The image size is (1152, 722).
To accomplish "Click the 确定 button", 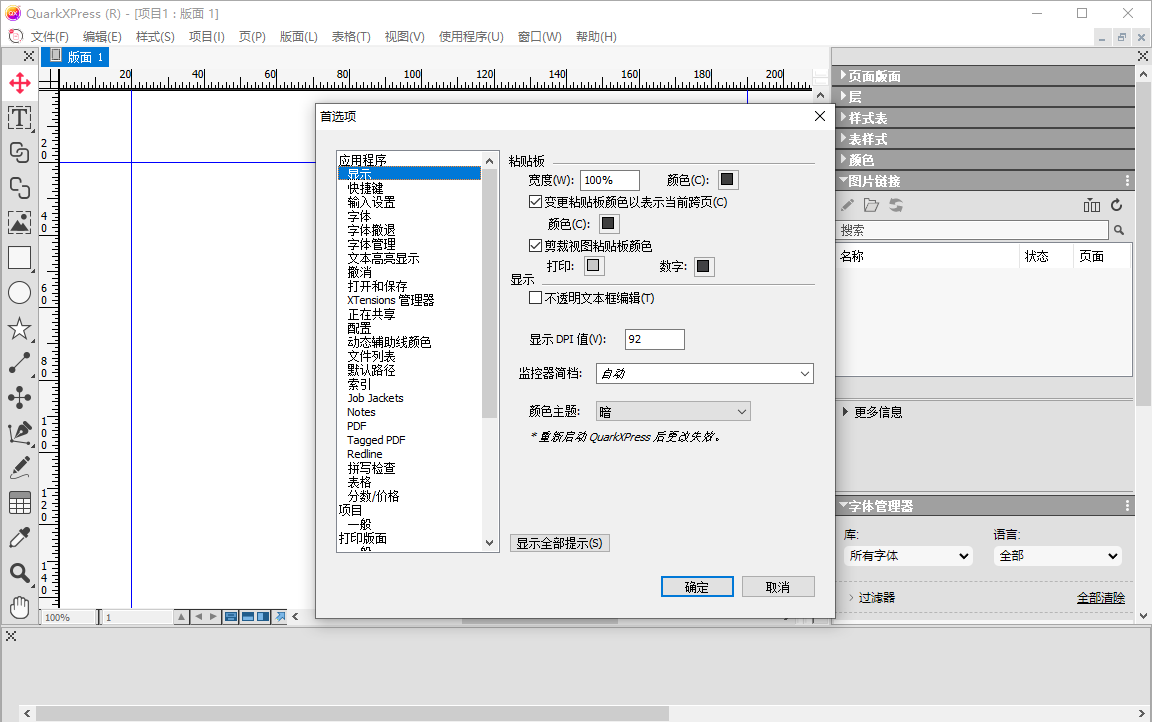I will click(697, 587).
